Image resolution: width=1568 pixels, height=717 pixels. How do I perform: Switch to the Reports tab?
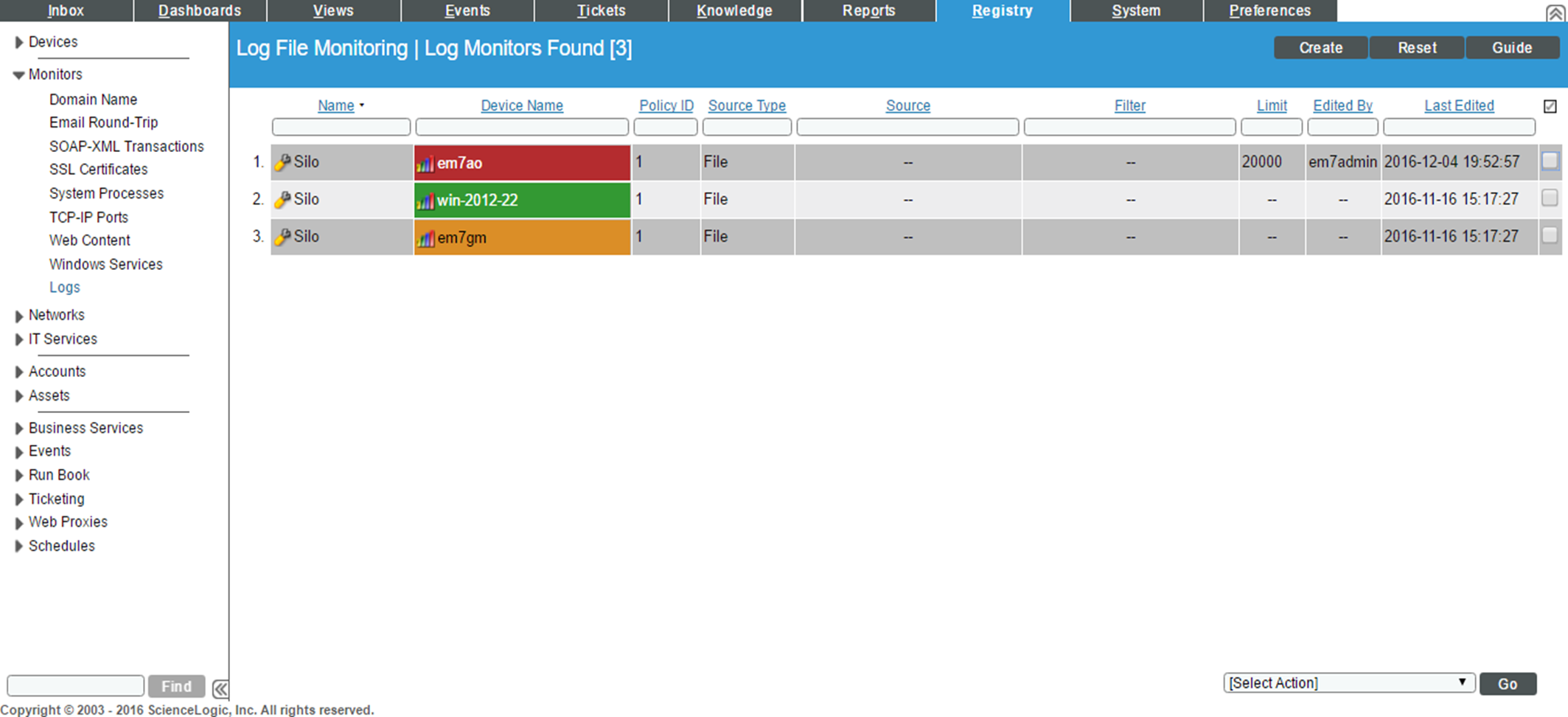point(869,10)
